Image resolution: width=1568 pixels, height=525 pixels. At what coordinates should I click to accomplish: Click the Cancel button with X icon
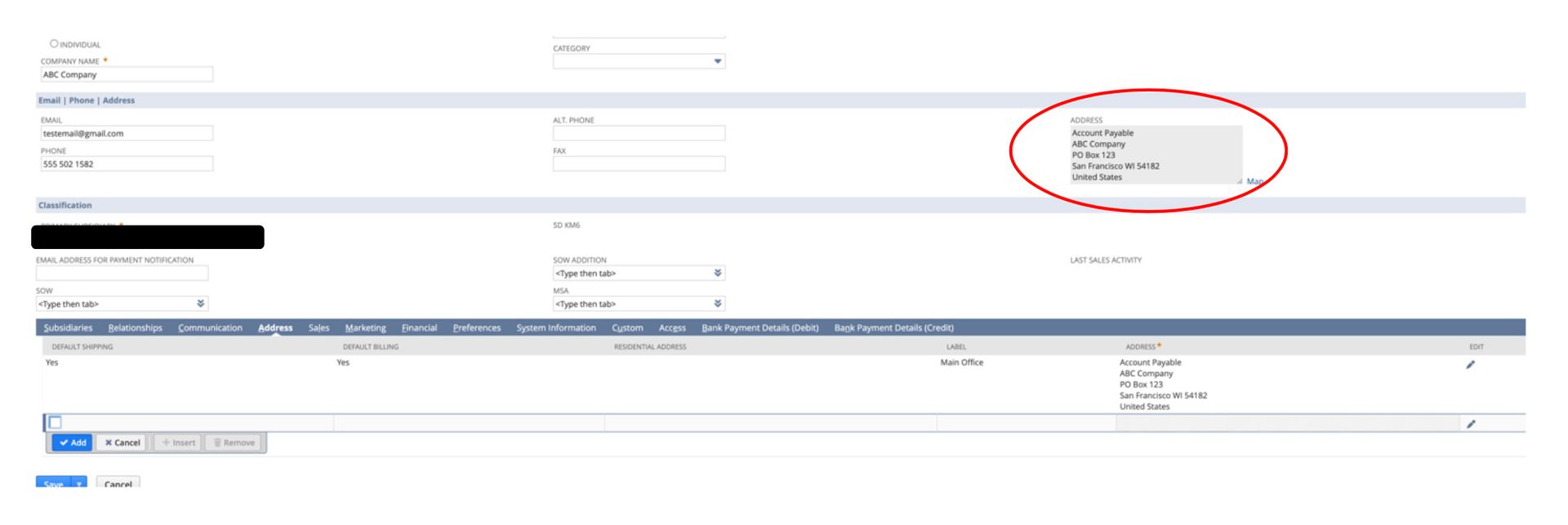coord(122,443)
